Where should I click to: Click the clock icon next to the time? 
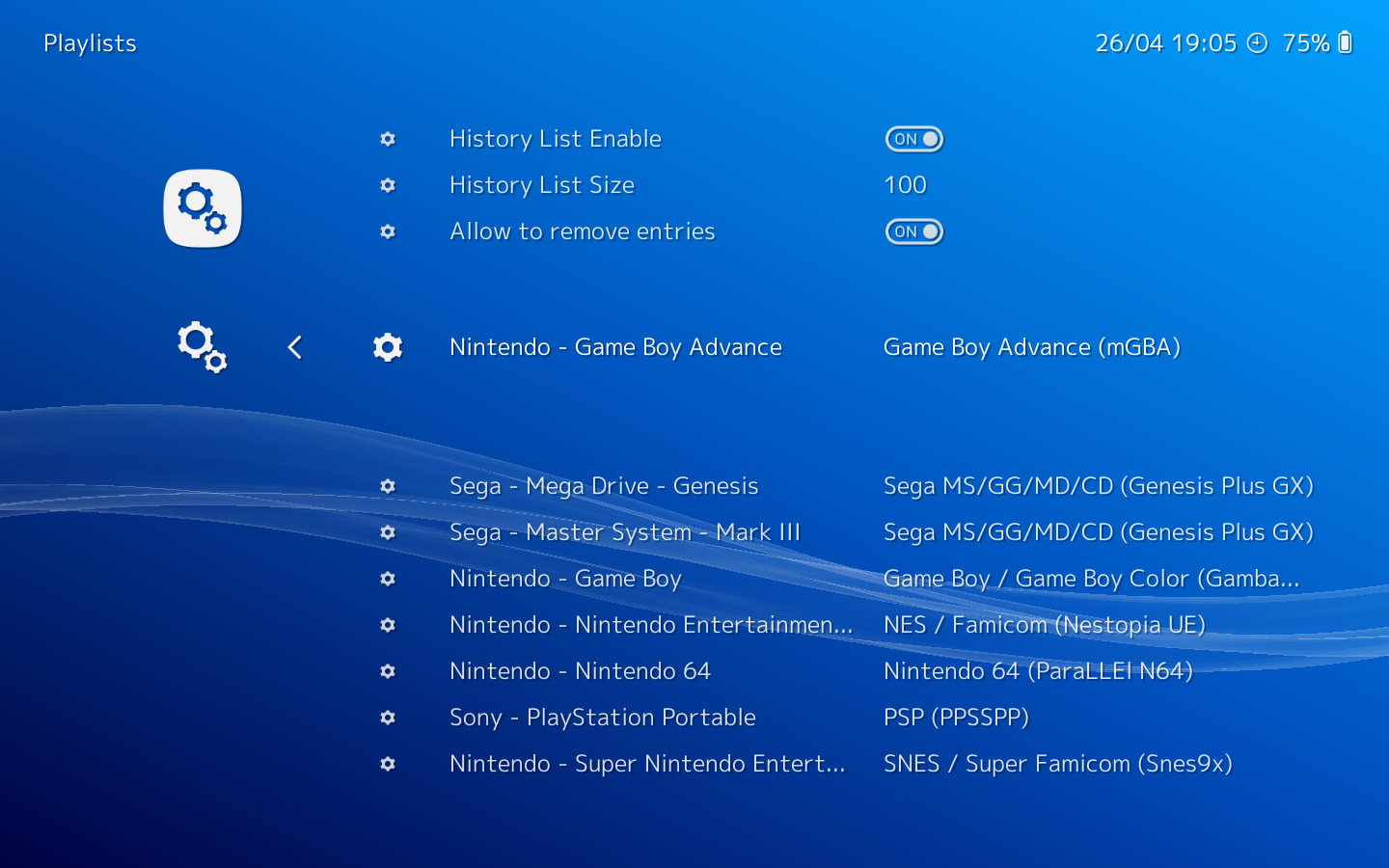pos(1257,42)
